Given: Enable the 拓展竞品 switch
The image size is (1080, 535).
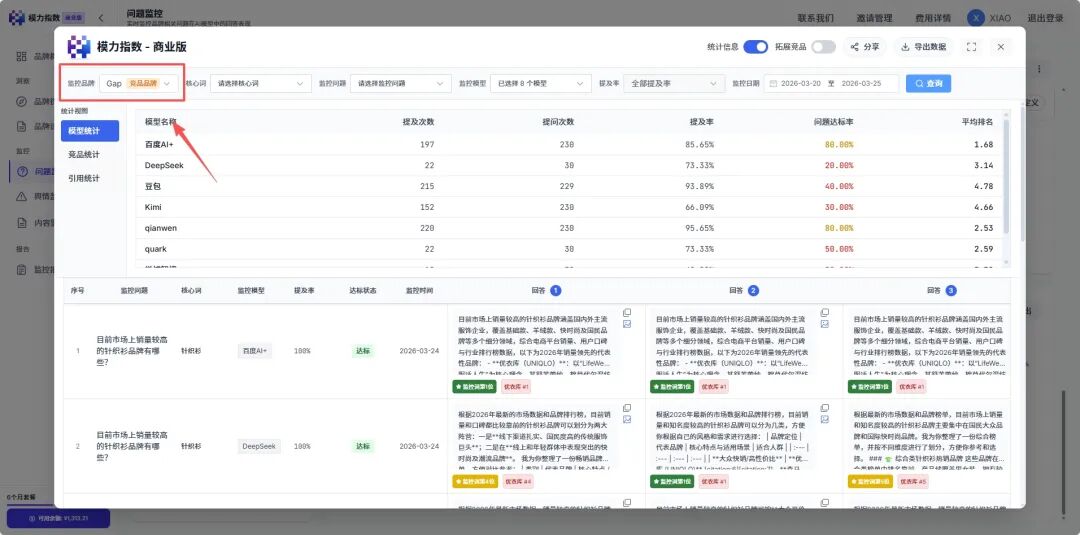Looking at the screenshot, I should (x=823, y=47).
